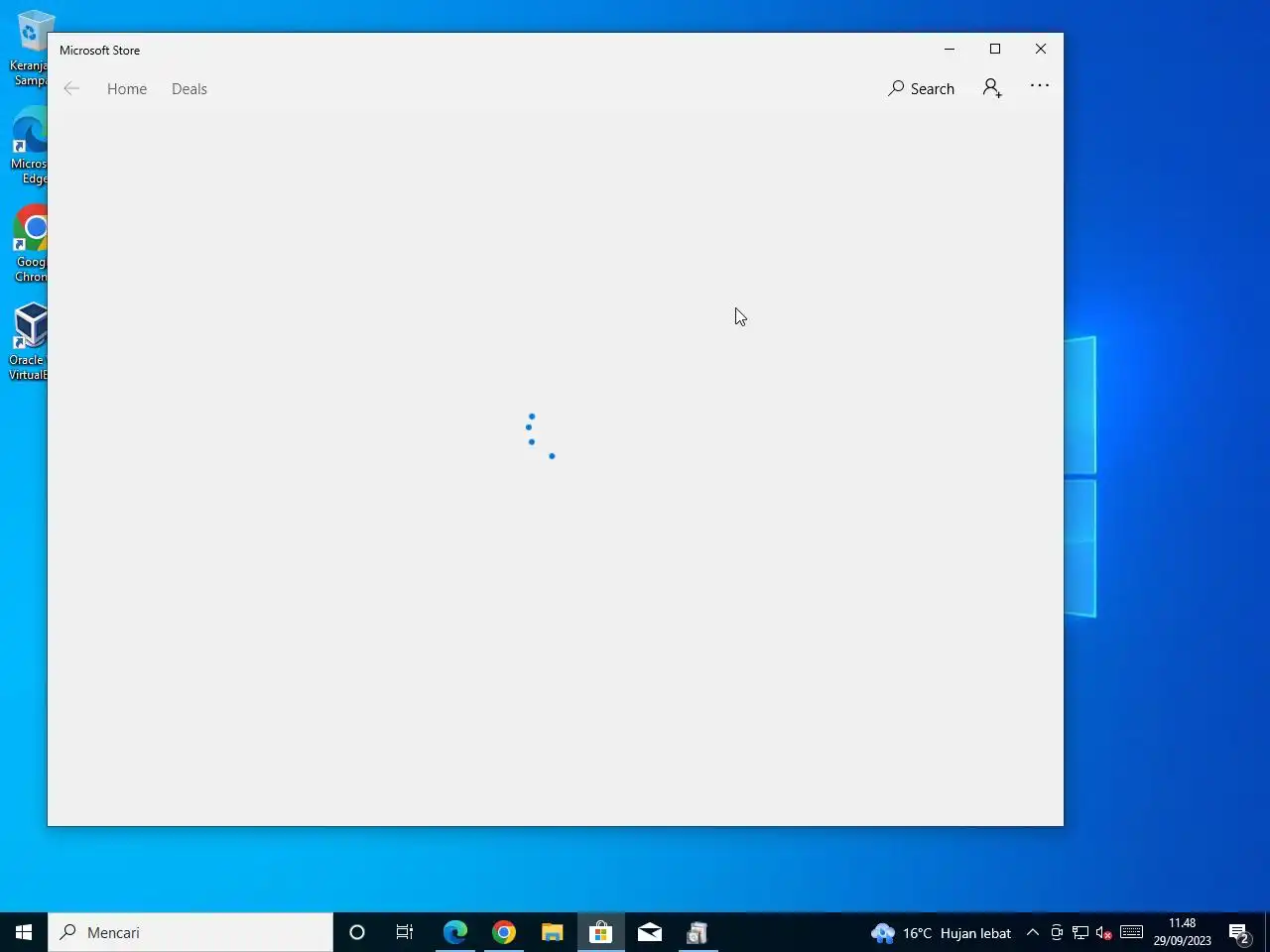Click the Hujan lebat weather text

(975, 933)
